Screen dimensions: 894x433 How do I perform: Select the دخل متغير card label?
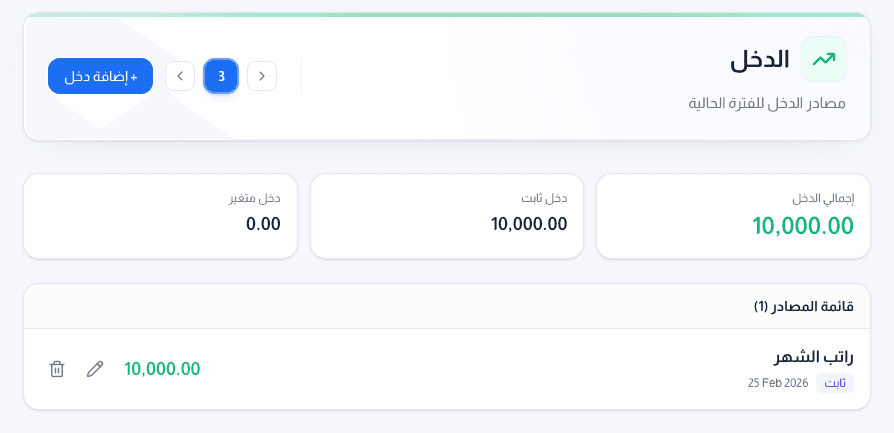255,198
